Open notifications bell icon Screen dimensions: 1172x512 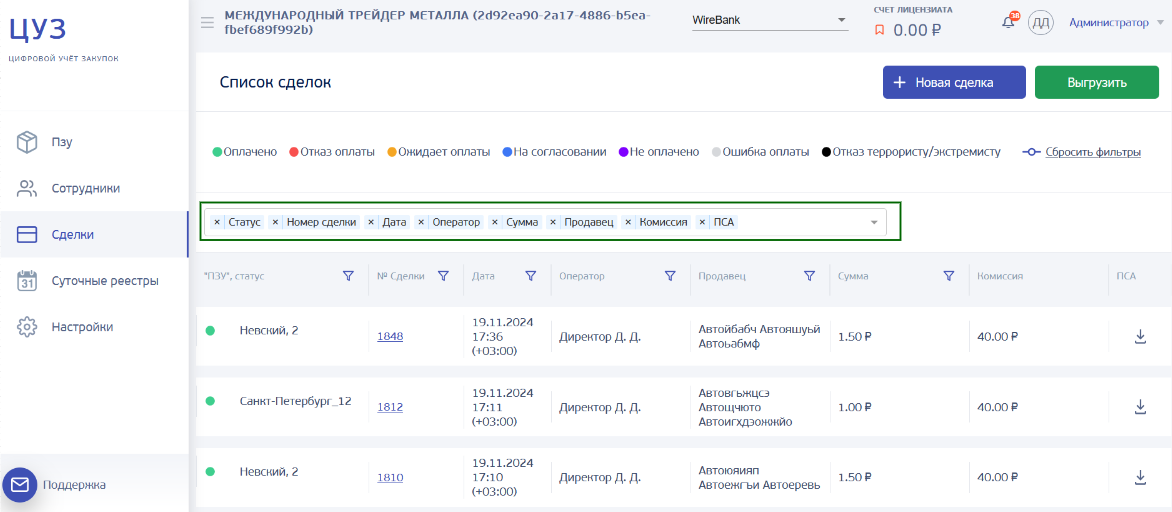click(x=1009, y=21)
